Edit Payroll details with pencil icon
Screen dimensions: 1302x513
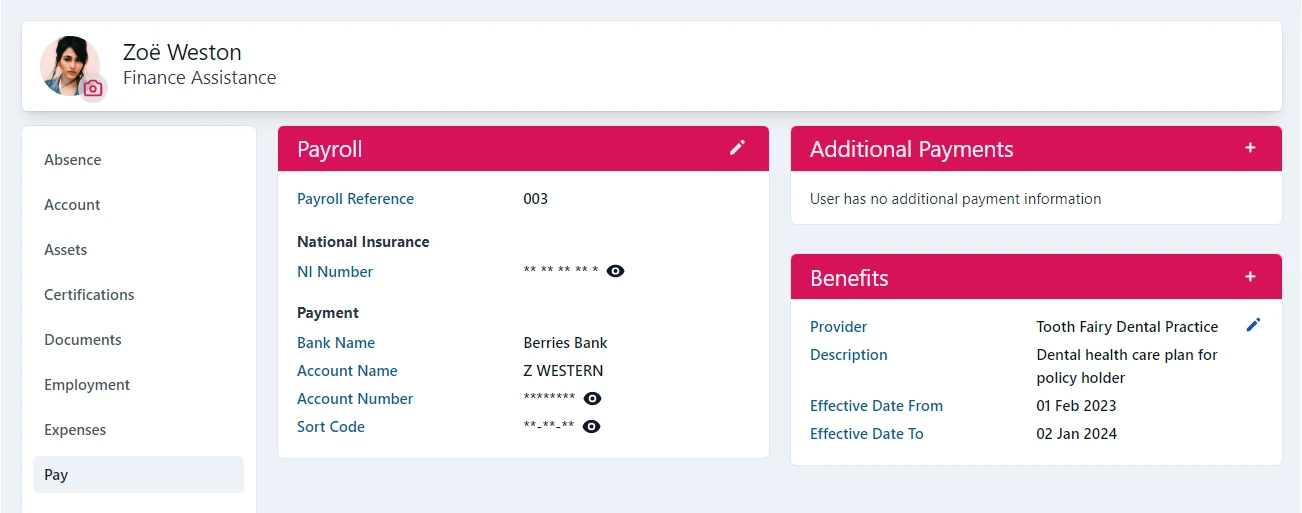coord(737,148)
